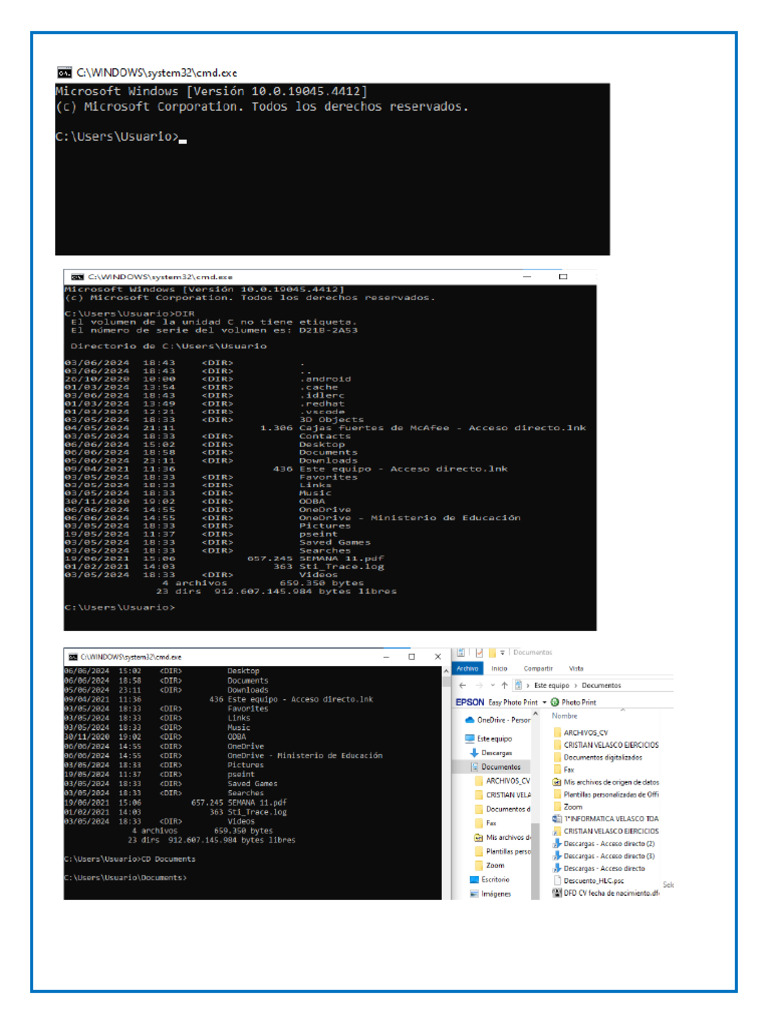Switch to the Compartir ribbon tab
768x1024 pixels.
538,668
